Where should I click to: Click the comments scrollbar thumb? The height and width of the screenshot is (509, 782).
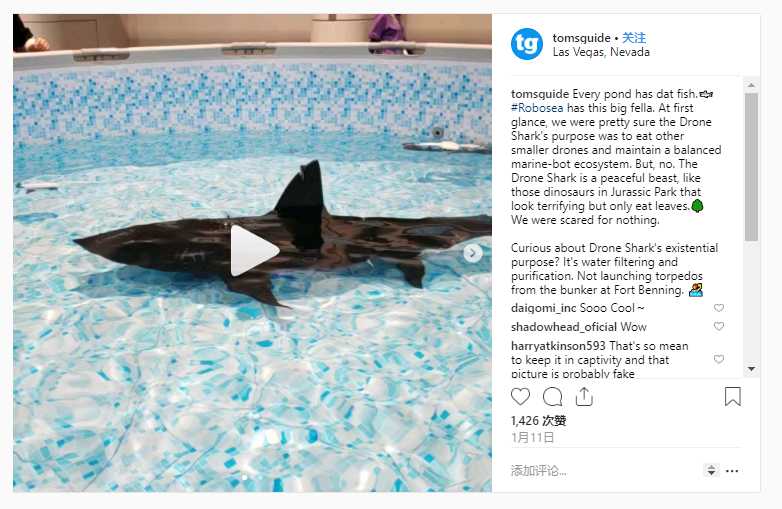(751, 167)
